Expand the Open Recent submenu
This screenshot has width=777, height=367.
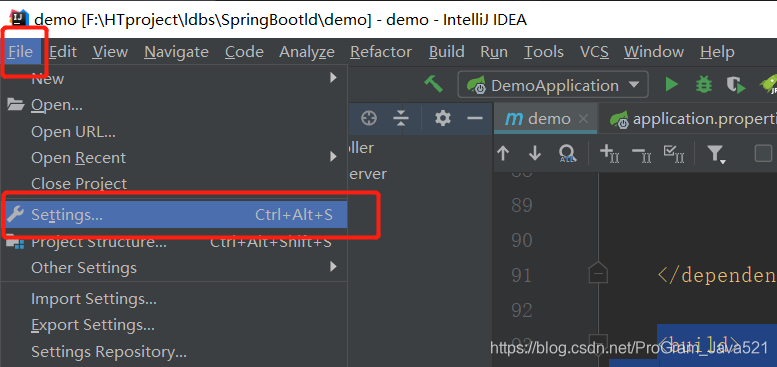[x=174, y=158]
